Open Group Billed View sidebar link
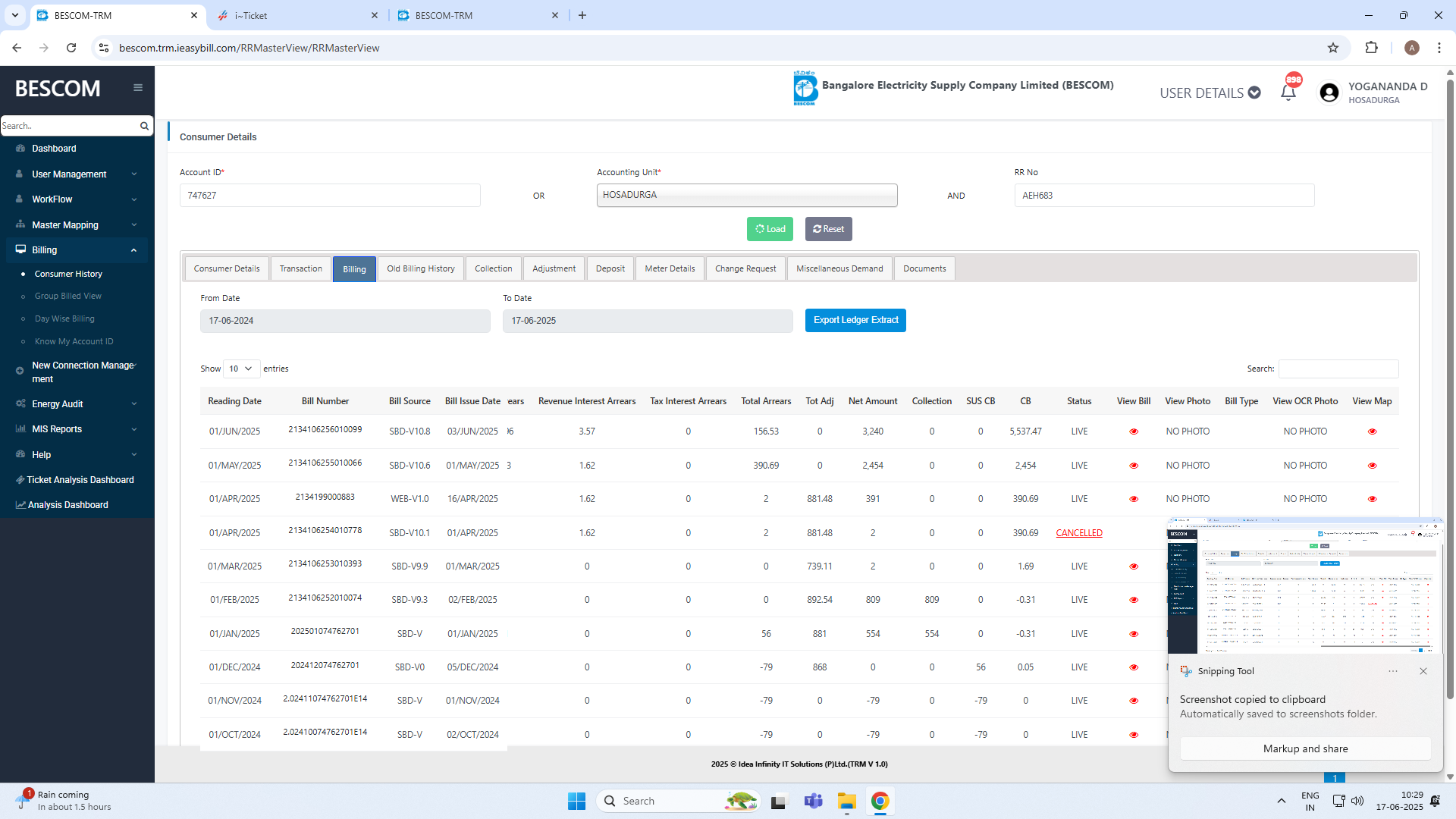The width and height of the screenshot is (1456, 819). pyautogui.click(x=67, y=297)
